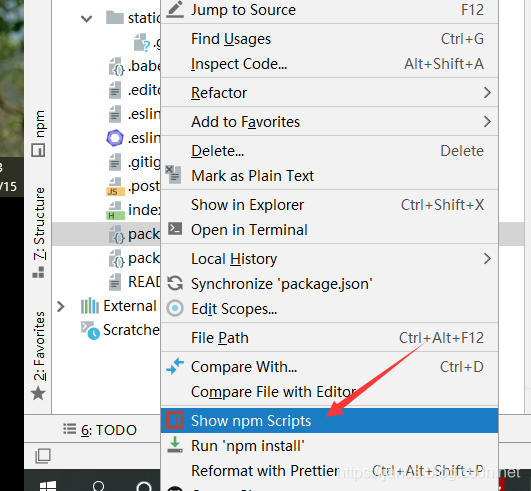Click the download icon for Run 'npm install'
This screenshot has height=491, width=531.
pos(175,445)
